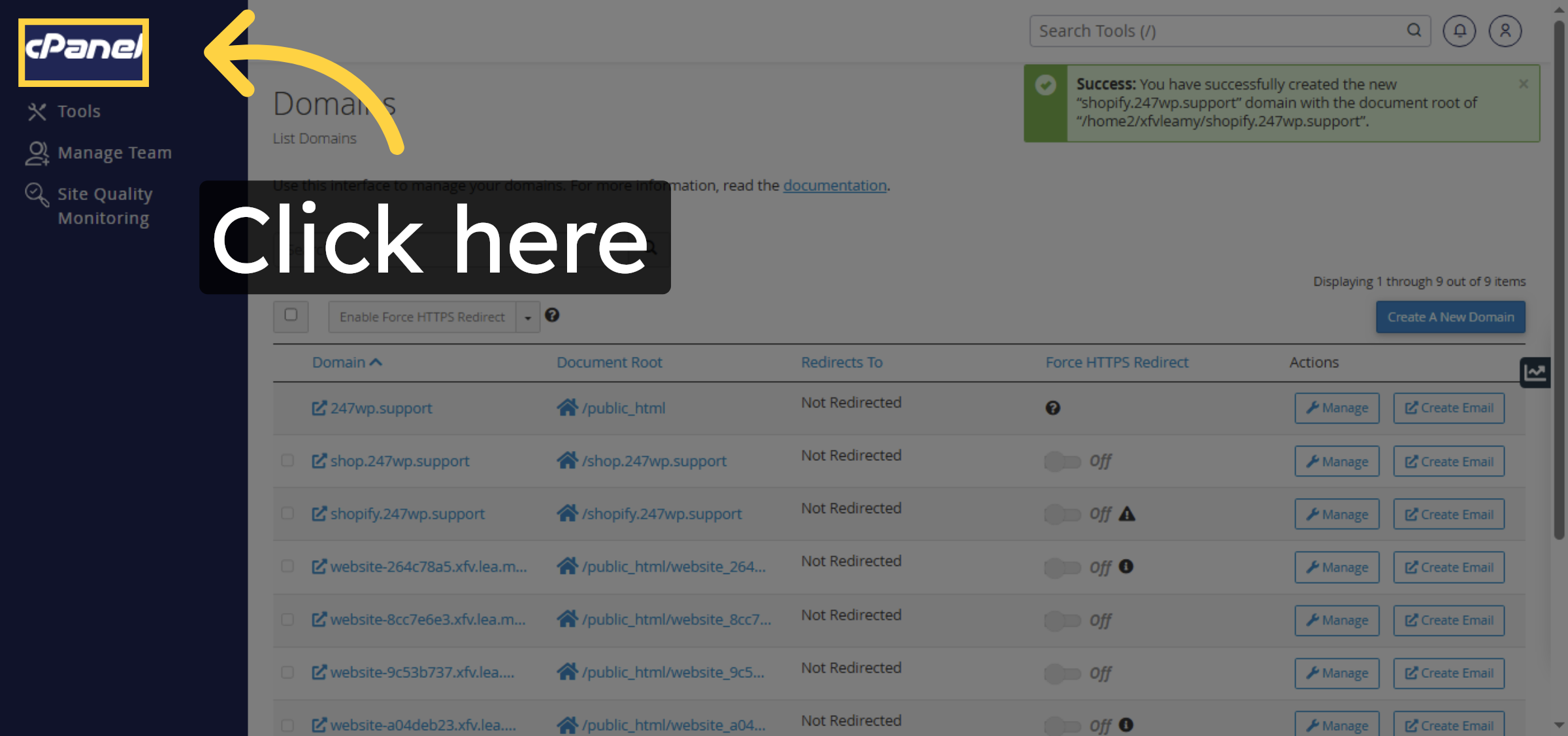Open the user account icon
The height and width of the screenshot is (736, 1568).
tap(1505, 31)
